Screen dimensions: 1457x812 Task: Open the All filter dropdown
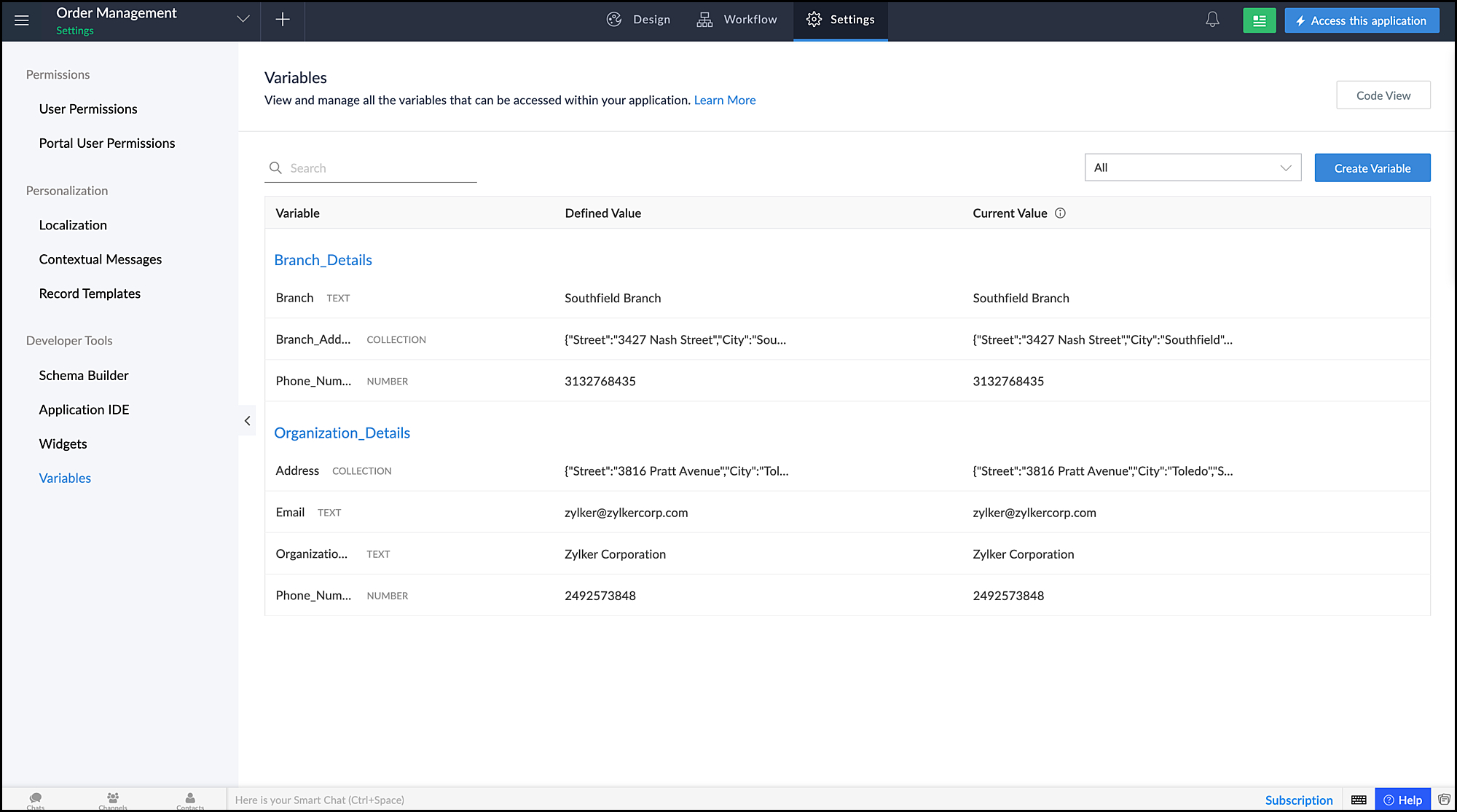coord(1193,167)
